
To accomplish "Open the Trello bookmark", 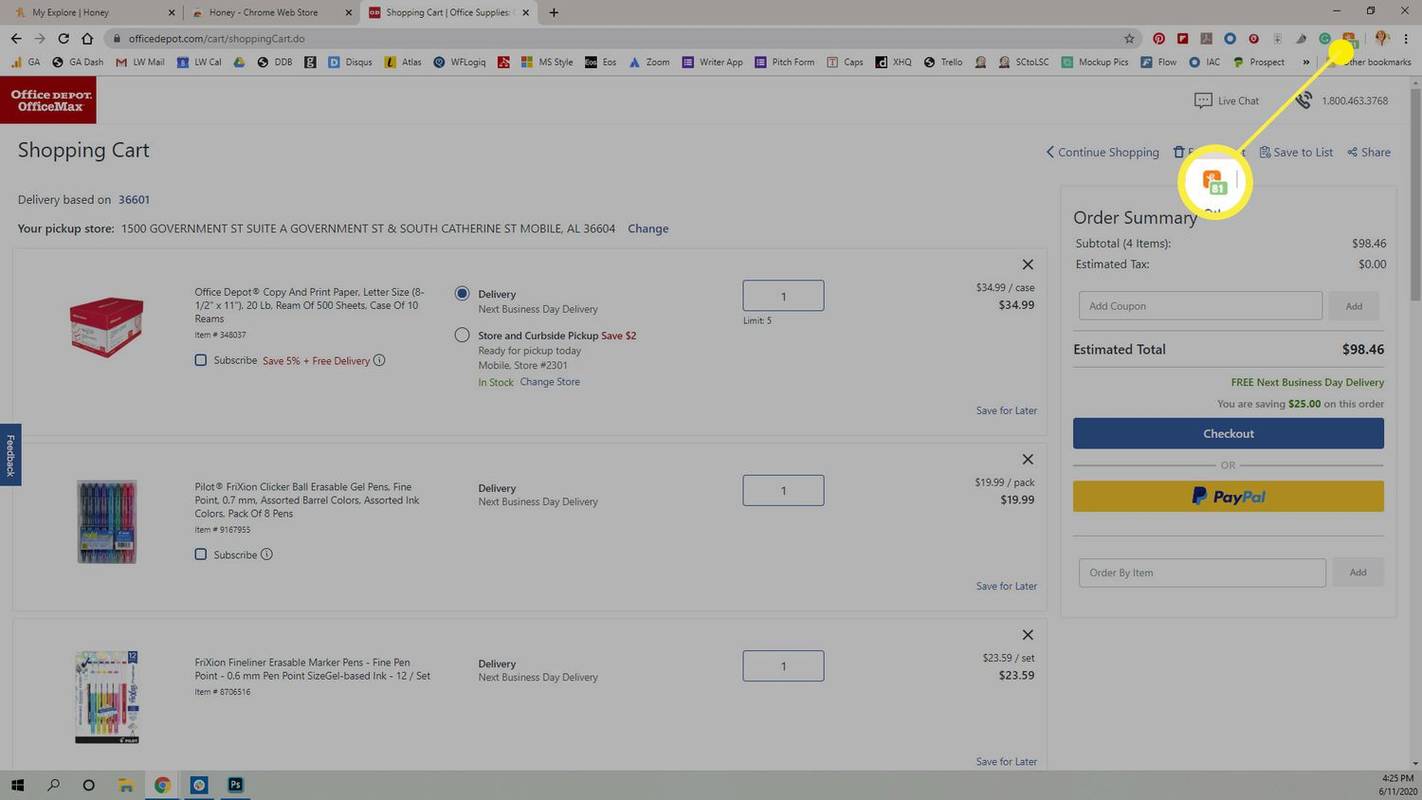I will [x=942, y=62].
